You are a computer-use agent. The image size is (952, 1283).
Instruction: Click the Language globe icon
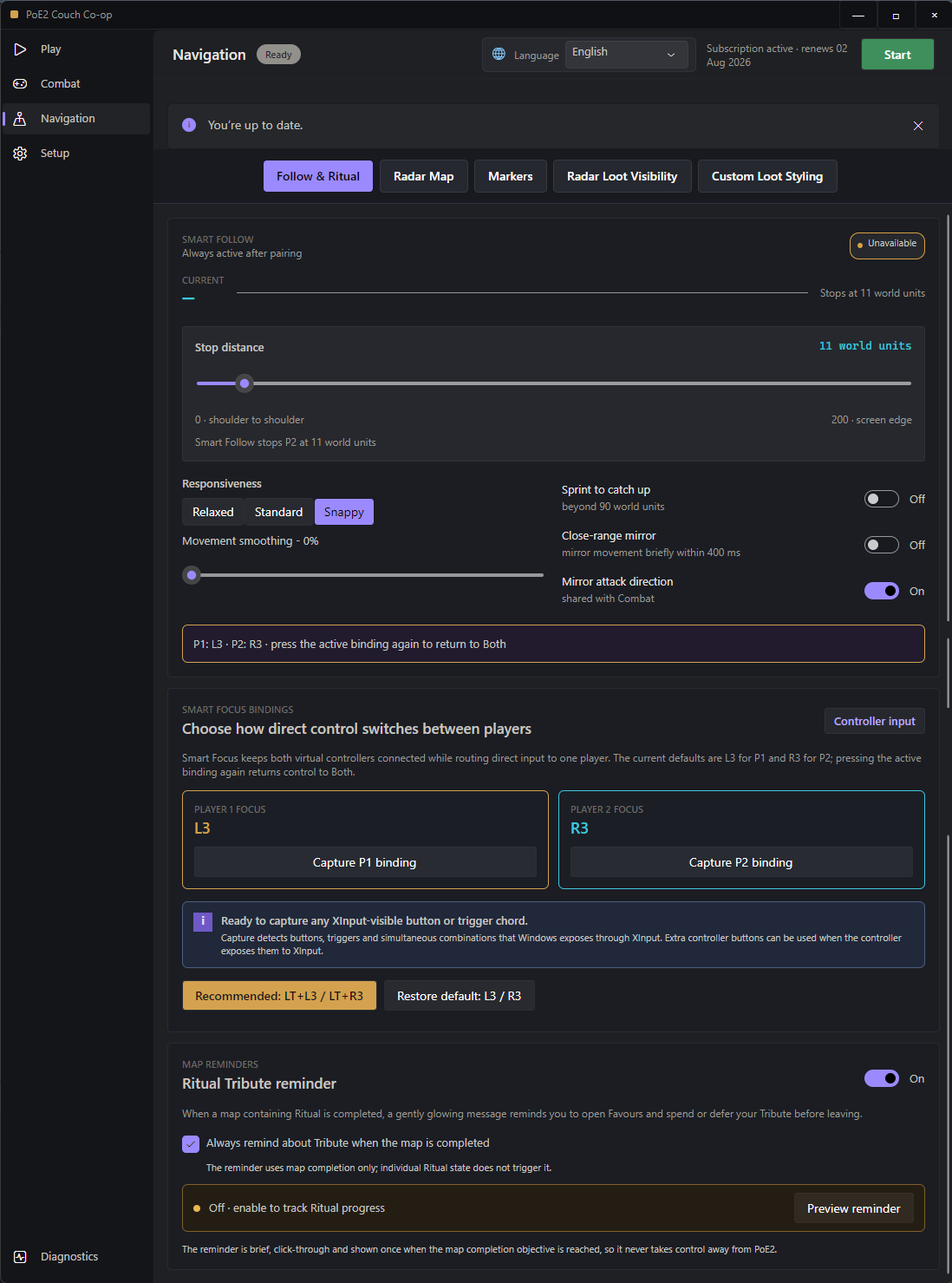499,54
